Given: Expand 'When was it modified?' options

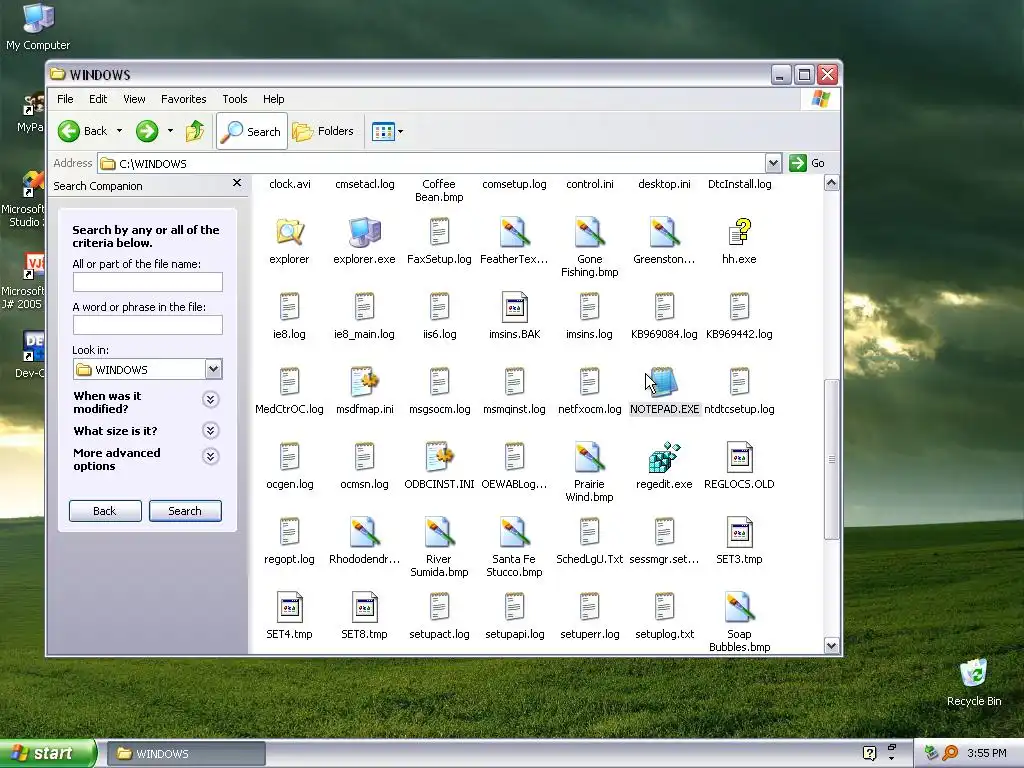Looking at the screenshot, I should (210, 400).
